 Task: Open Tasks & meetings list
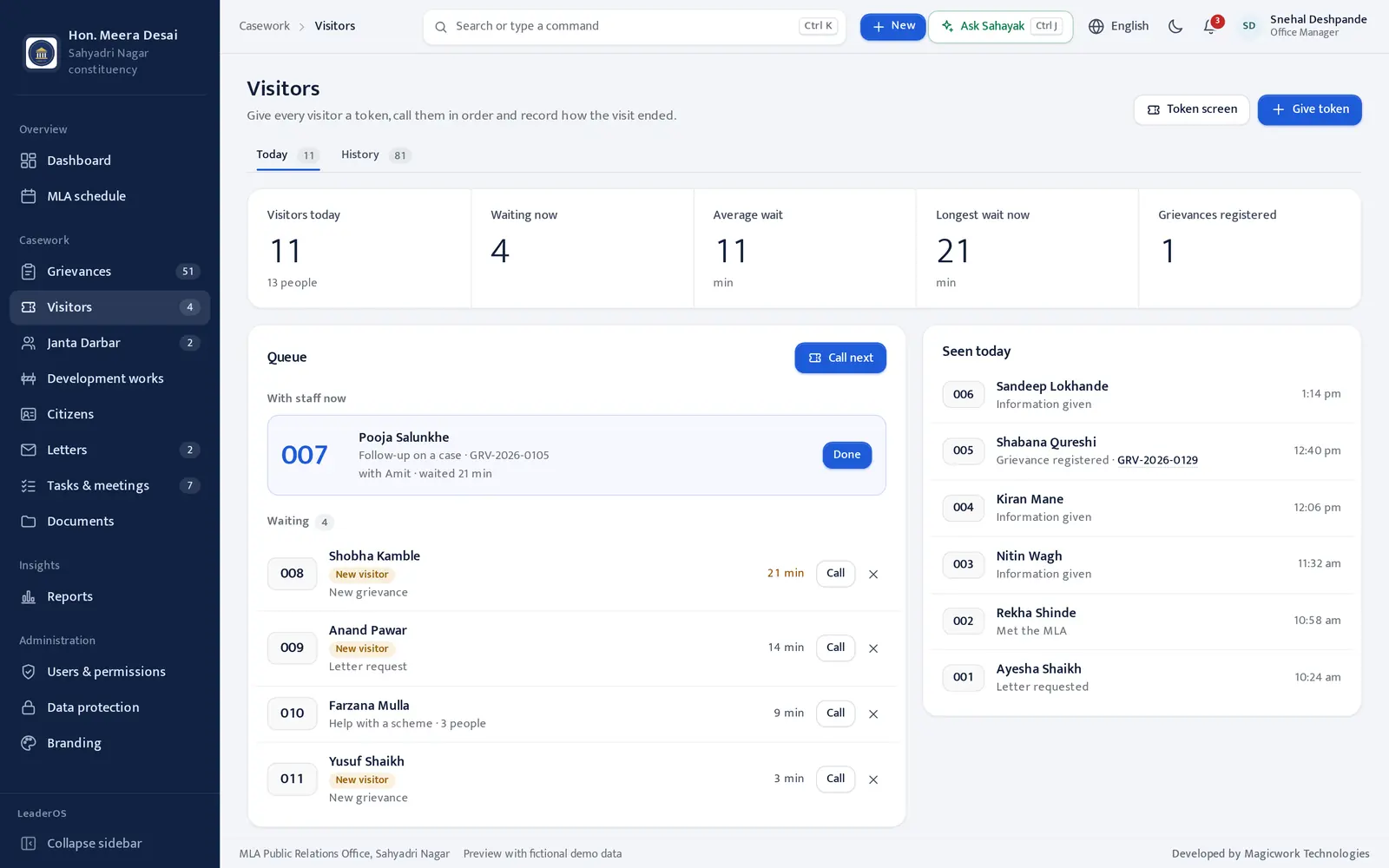[109, 485]
